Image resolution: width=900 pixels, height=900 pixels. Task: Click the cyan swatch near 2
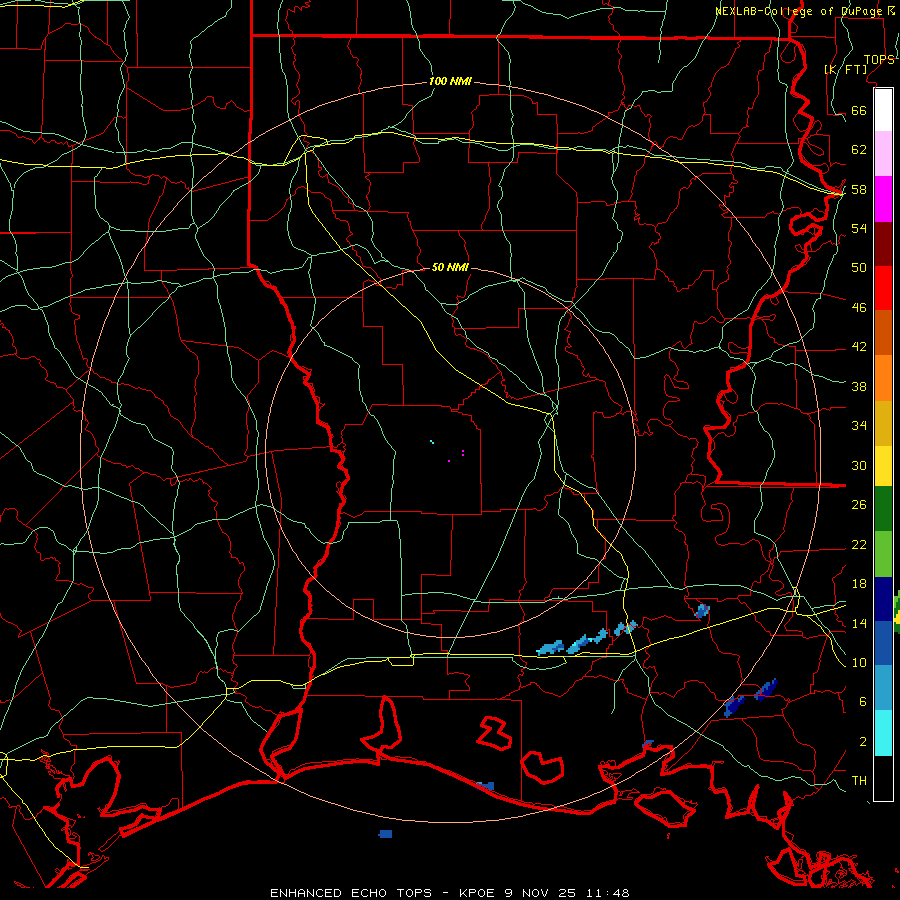click(883, 733)
